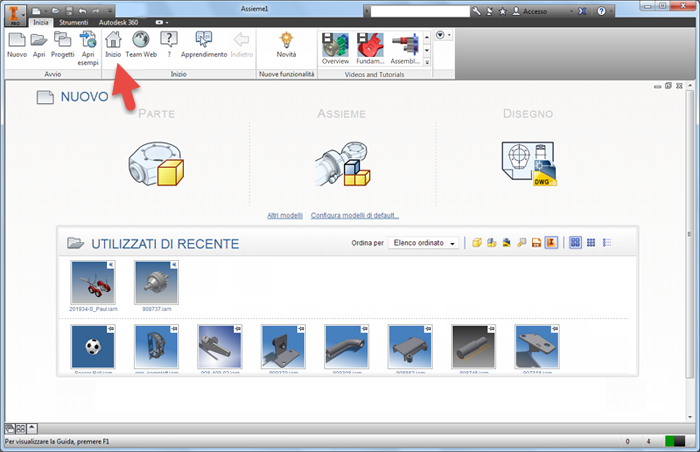Image resolution: width=700 pixels, height=452 pixels.
Task: Open the help question mark dropdown in title bar
Action: coord(611,11)
